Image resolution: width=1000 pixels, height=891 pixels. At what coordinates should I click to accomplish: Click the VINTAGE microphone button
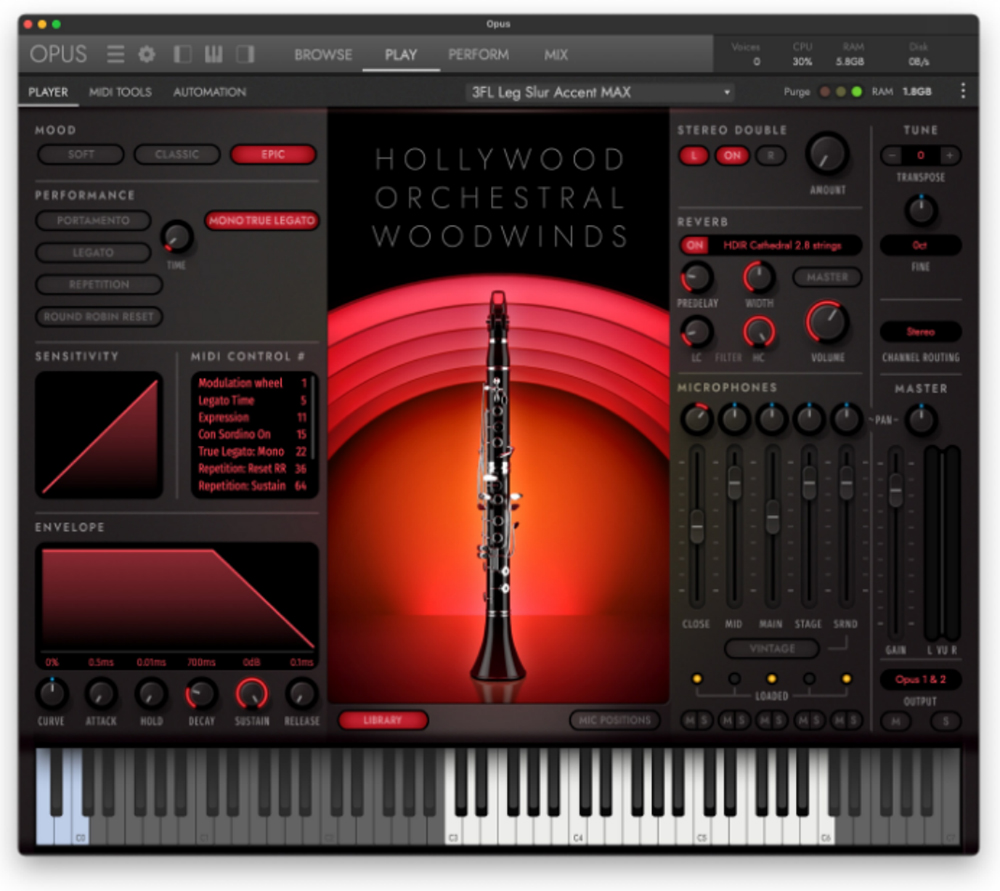[772, 649]
